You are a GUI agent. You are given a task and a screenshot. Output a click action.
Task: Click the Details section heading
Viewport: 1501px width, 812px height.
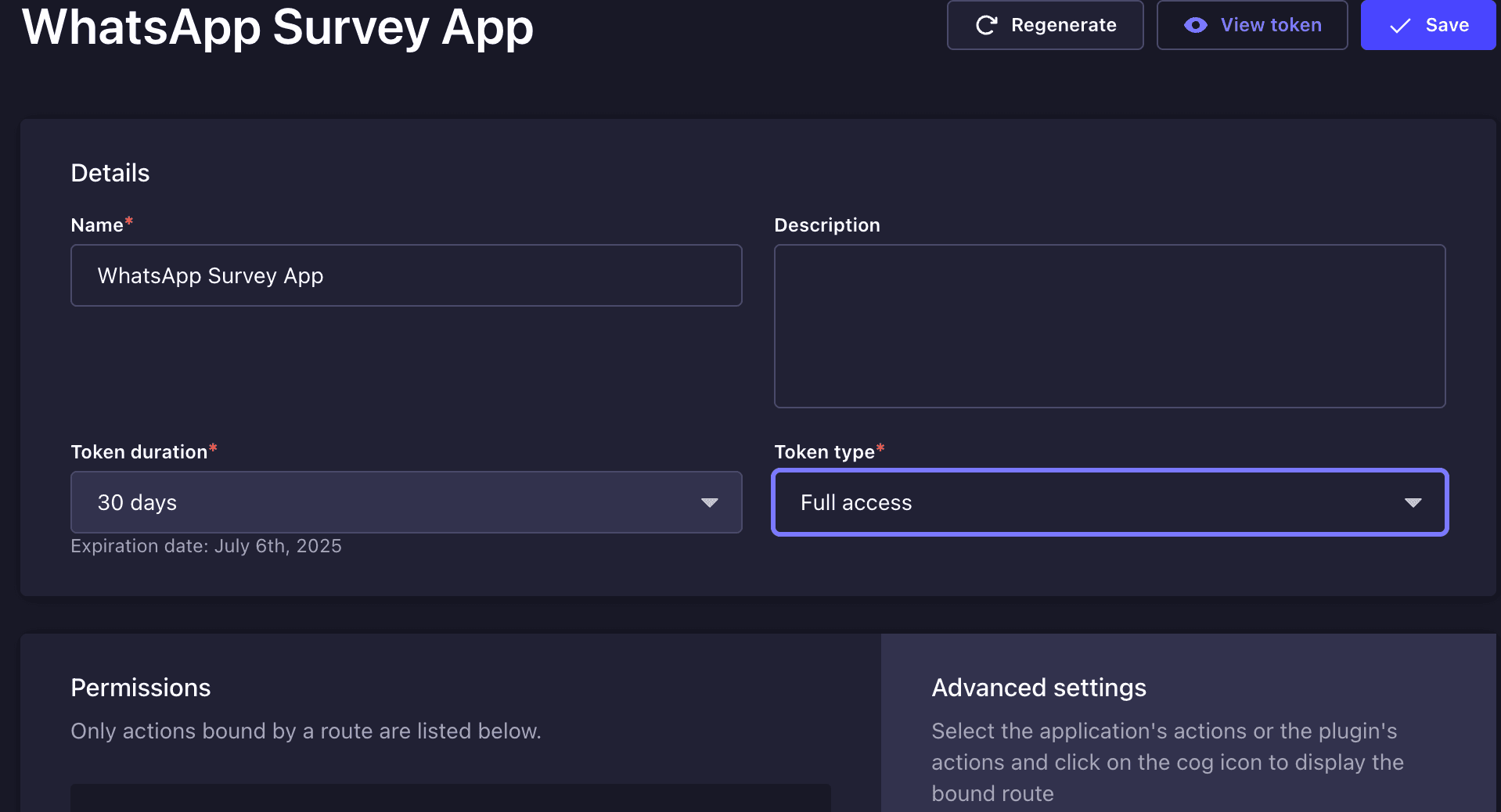pyautogui.click(x=110, y=173)
